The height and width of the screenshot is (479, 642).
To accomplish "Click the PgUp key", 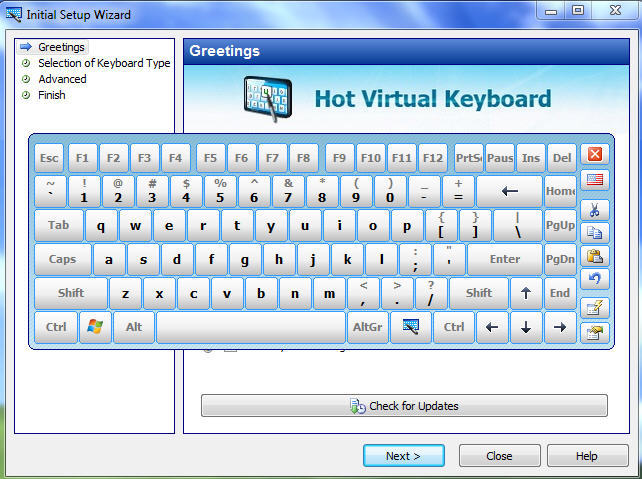I will coord(560,225).
